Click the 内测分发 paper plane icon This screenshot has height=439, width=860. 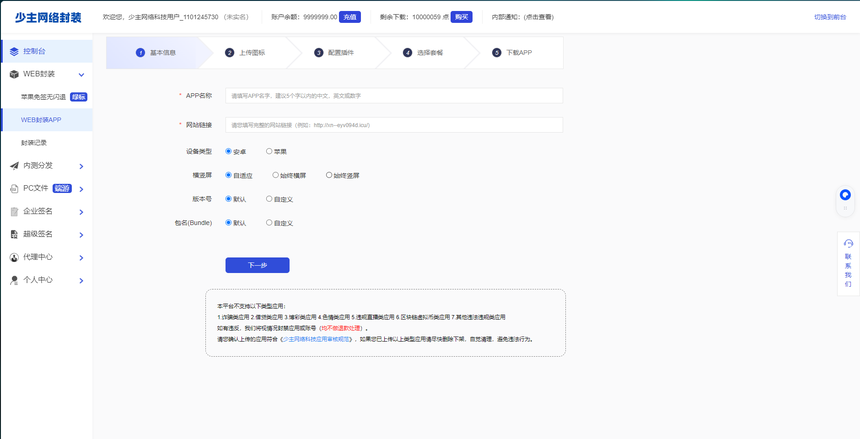[13, 166]
